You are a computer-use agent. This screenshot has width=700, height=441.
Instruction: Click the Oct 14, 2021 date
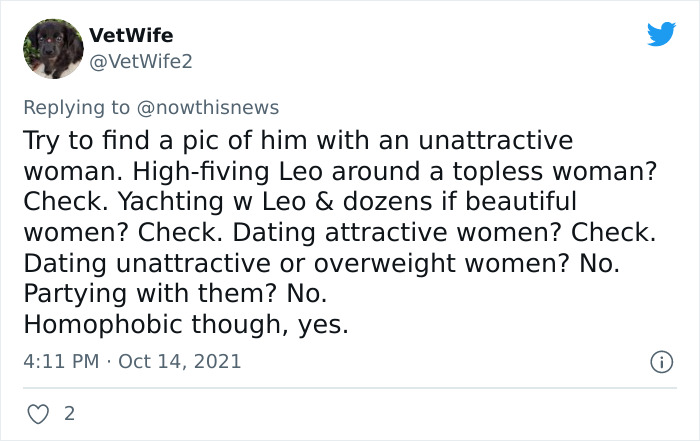coord(180,360)
